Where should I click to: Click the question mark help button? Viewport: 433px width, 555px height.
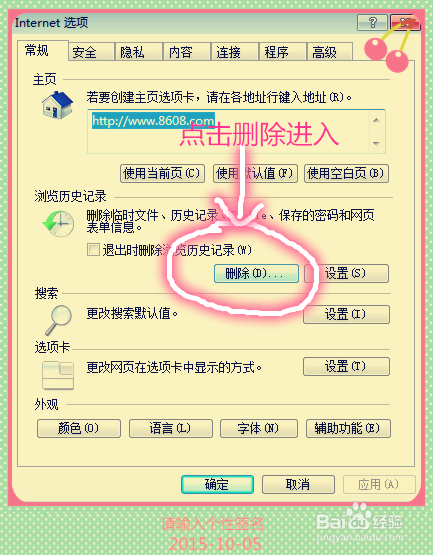coord(372,23)
